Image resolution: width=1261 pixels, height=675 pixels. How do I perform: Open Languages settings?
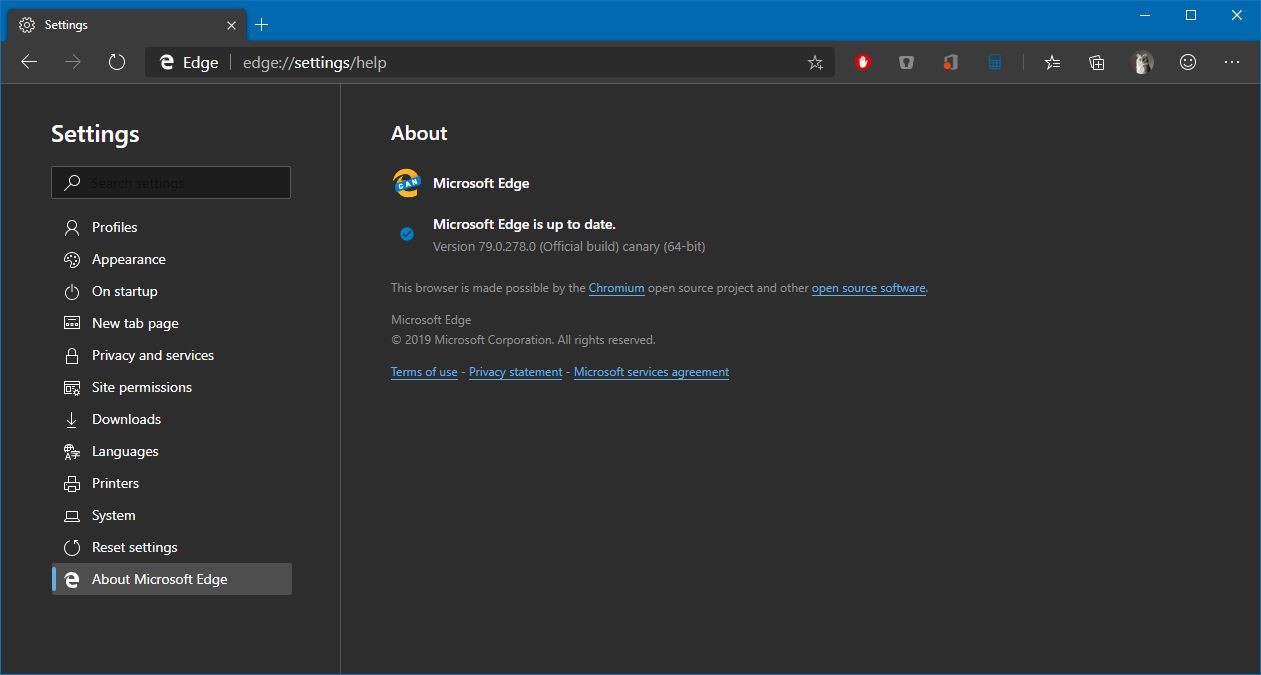pyautogui.click(x=172, y=451)
